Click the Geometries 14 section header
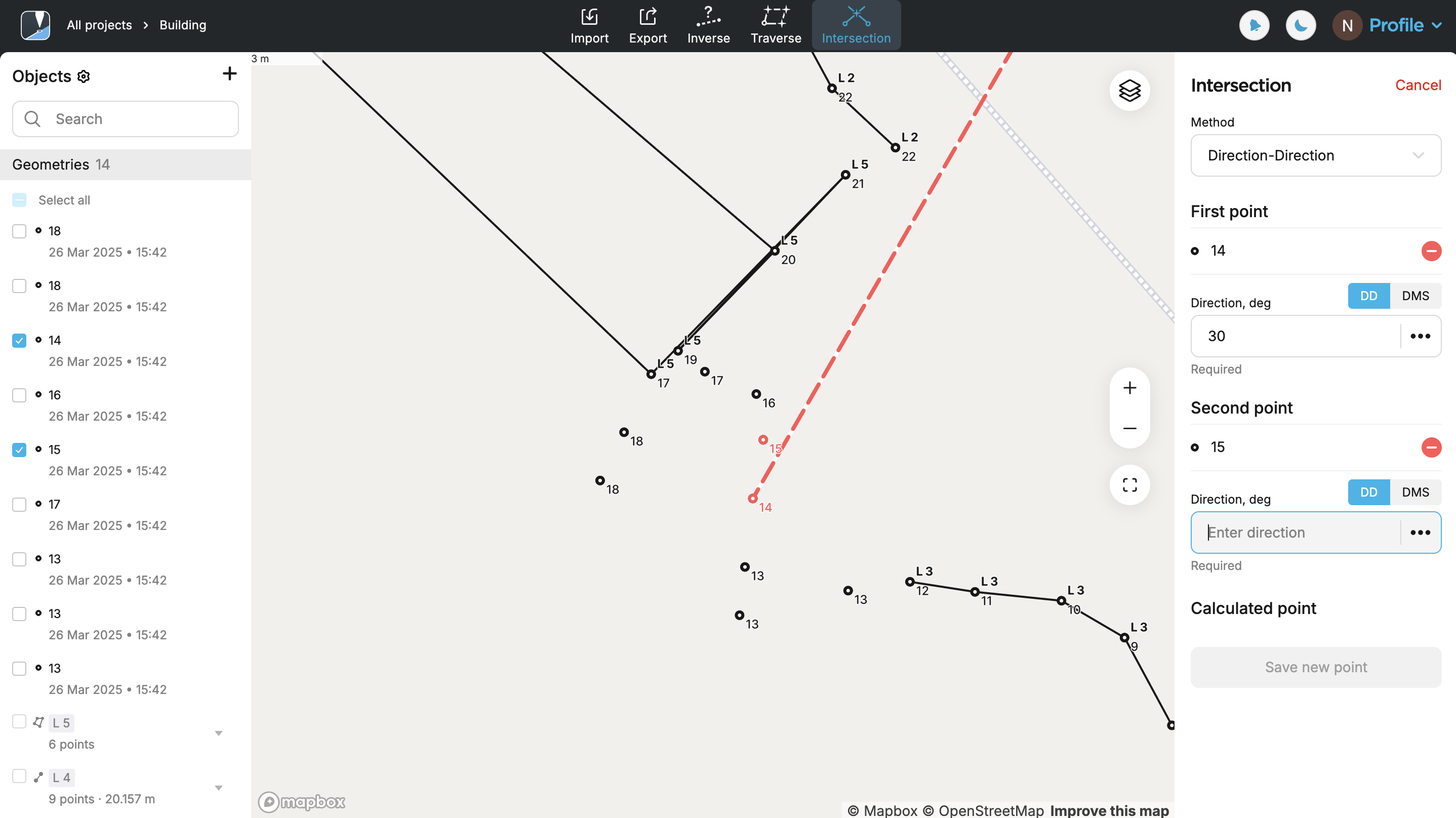The image size is (1456, 818). tap(126, 165)
